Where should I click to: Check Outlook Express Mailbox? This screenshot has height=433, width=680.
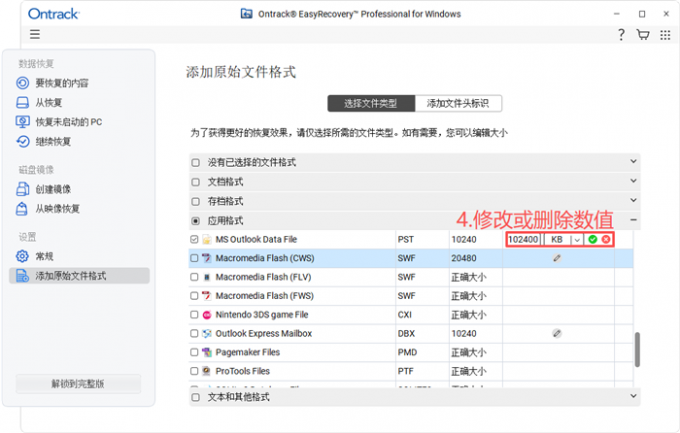click(x=194, y=333)
